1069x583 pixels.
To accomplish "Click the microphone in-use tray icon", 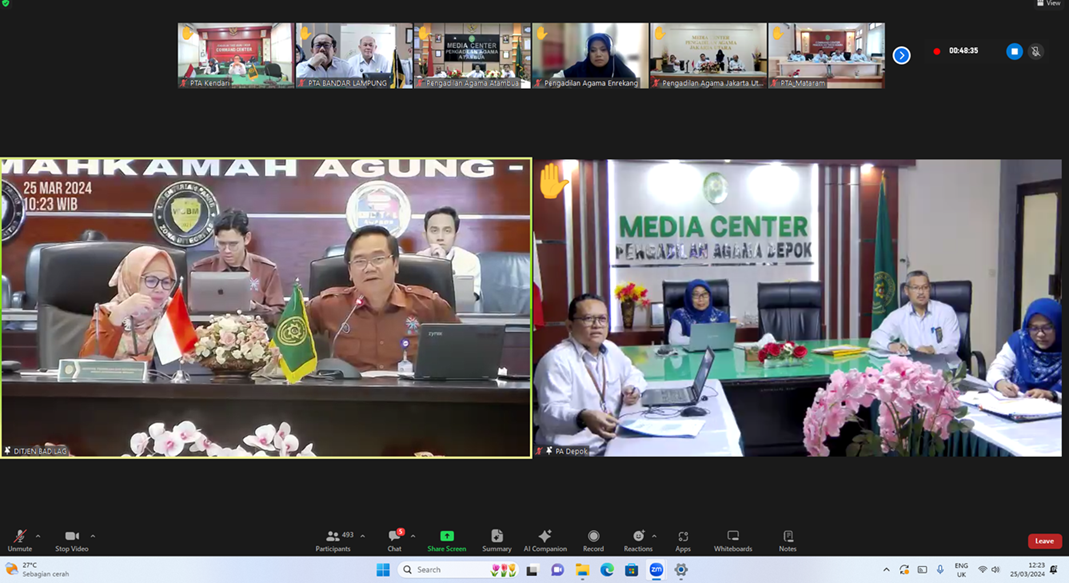I will (940, 569).
